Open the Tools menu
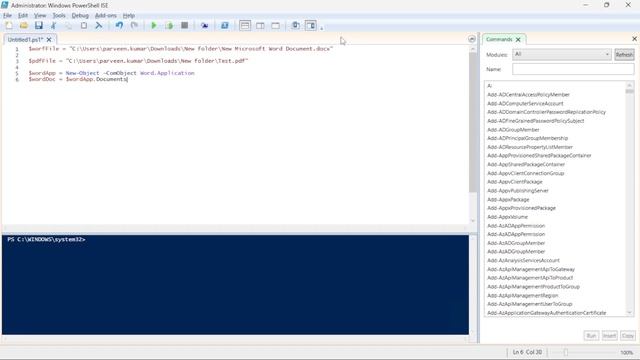This screenshot has width=640, height=360. tap(59, 16)
